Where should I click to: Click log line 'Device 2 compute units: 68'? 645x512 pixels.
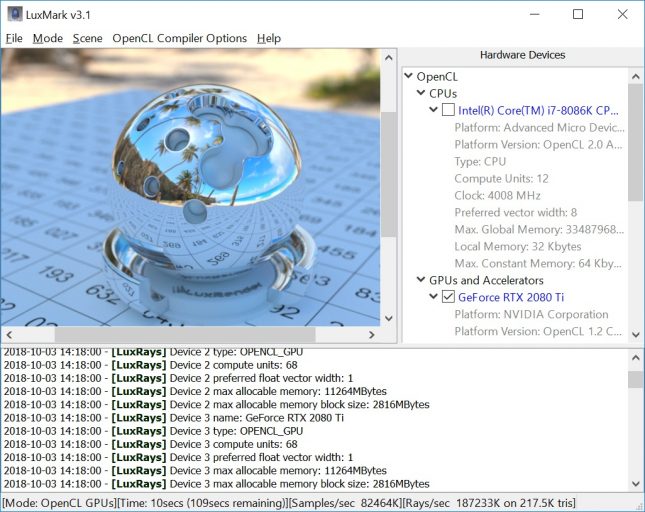pyautogui.click(x=151, y=365)
